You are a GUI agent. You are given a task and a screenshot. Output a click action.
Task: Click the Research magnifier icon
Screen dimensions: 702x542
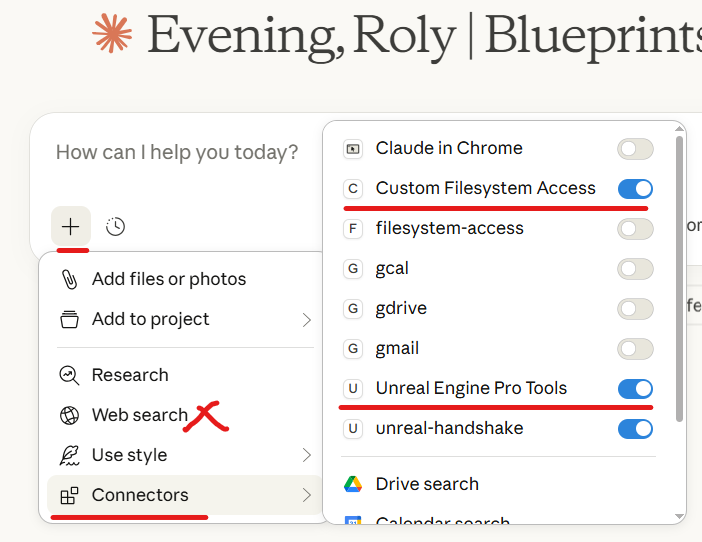pos(69,375)
